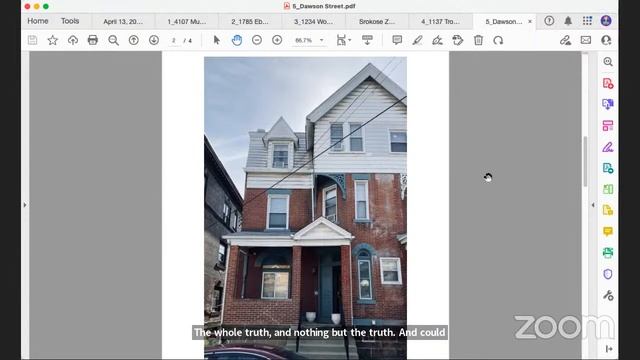640x360 pixels.
Task: Go to the previous page
Action: click(133, 40)
